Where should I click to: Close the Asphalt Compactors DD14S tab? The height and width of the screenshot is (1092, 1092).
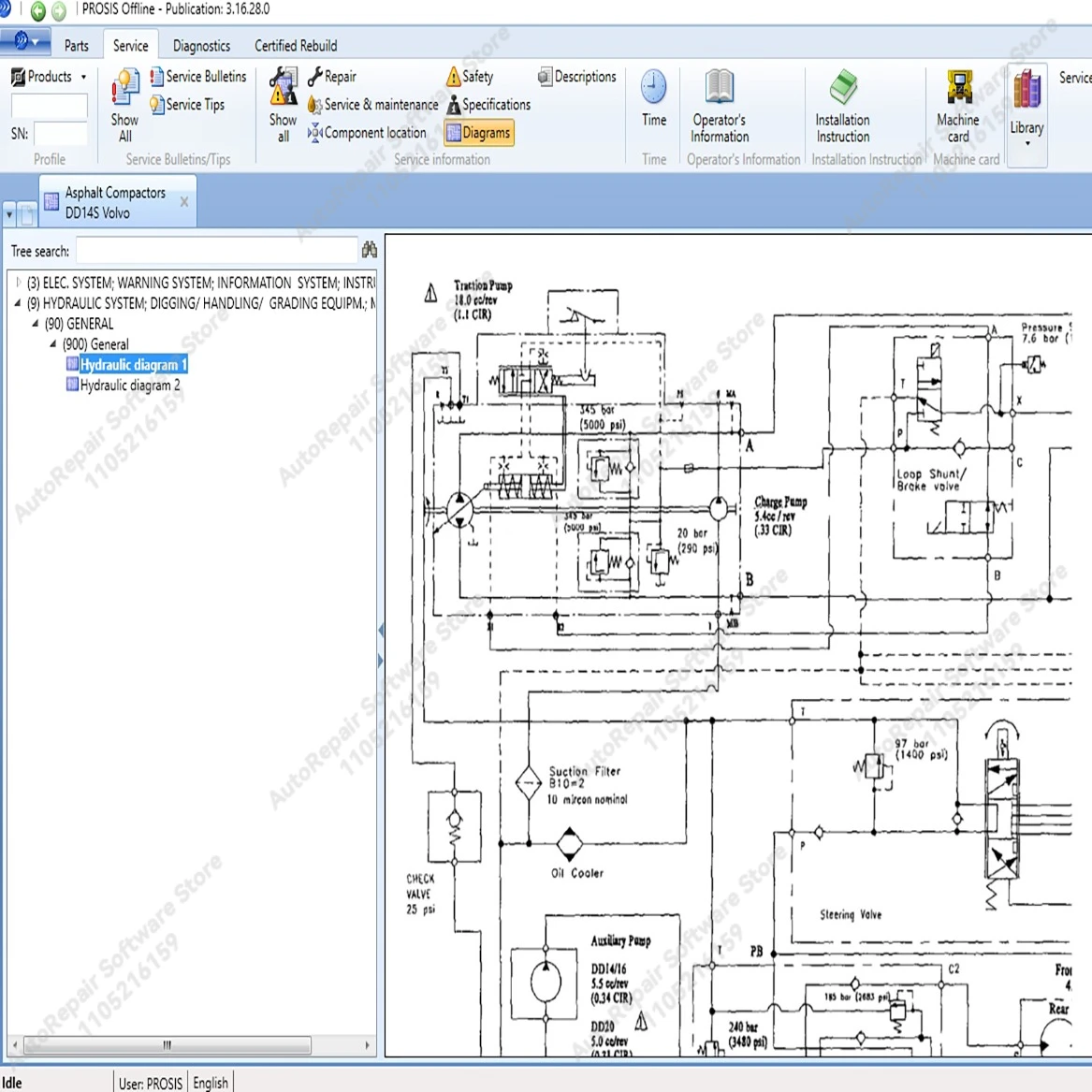coord(183,202)
